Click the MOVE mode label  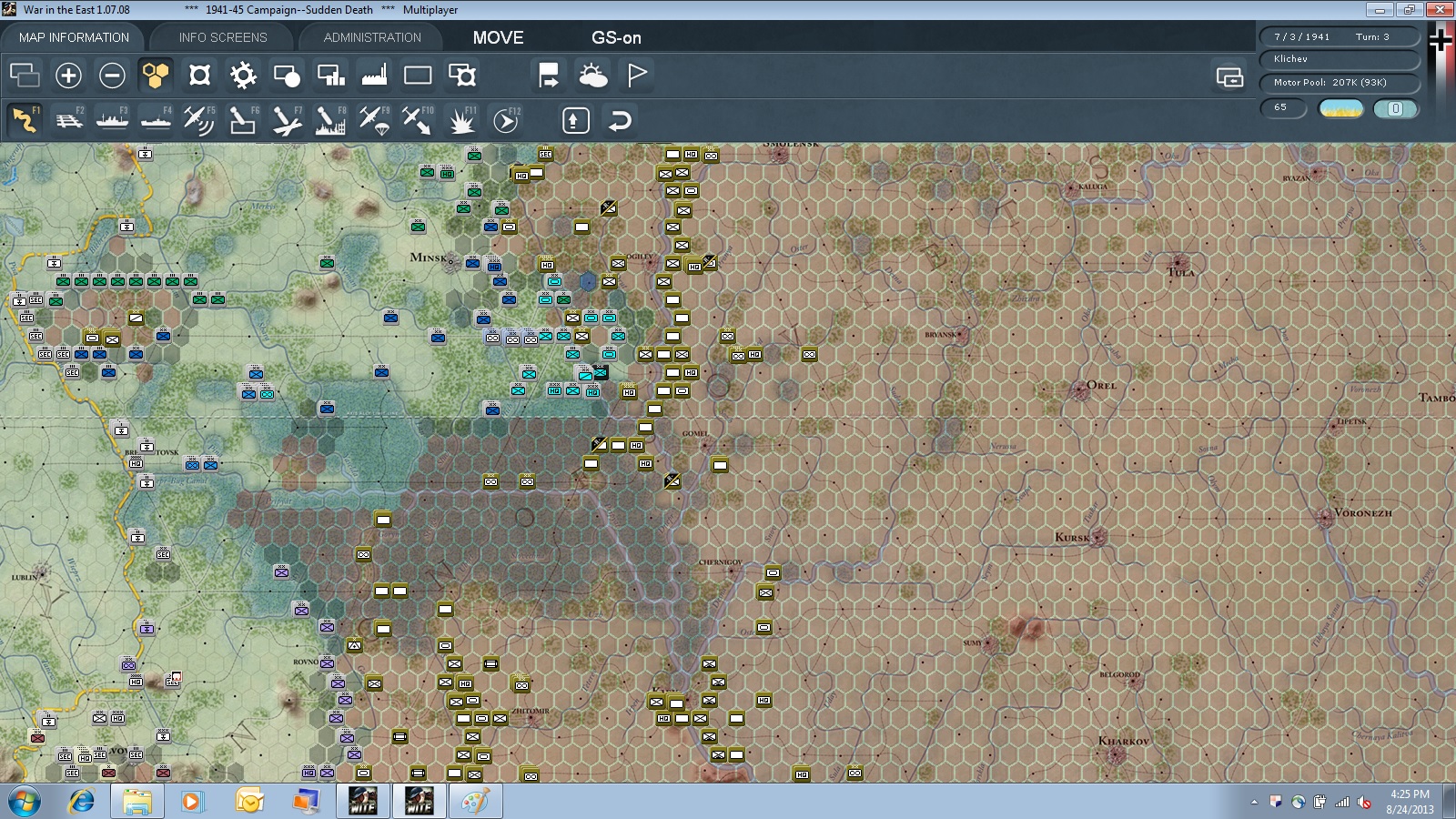[x=498, y=37]
